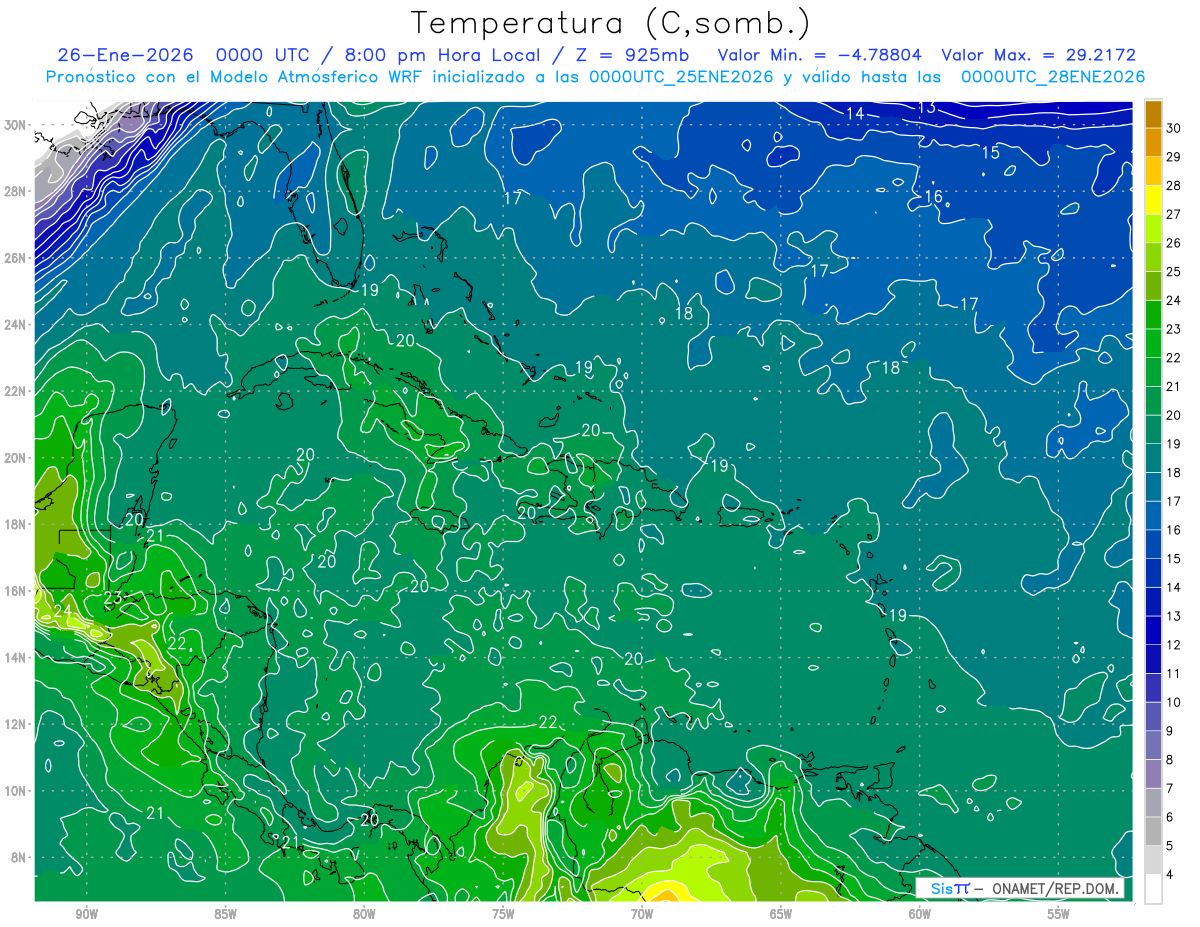Click the "10N" latitude axis label

pyautogui.click(x=16, y=791)
